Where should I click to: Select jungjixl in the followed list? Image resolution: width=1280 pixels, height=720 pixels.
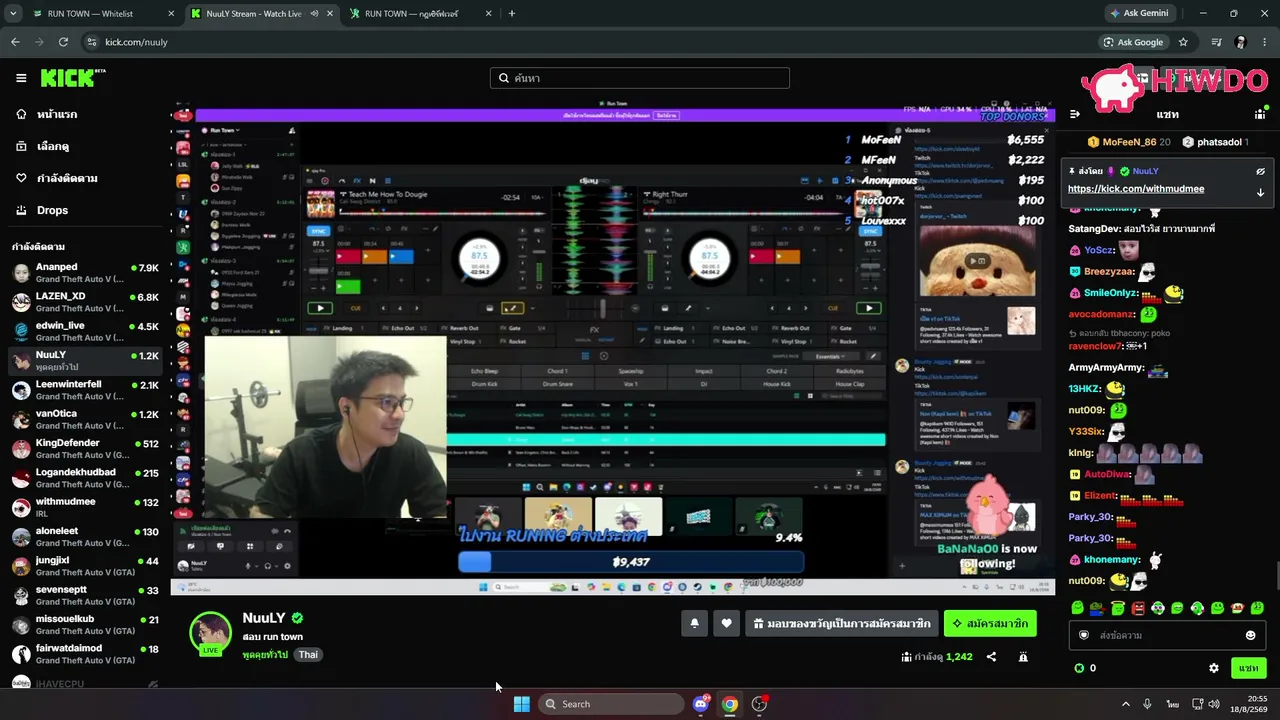pyautogui.click(x=85, y=566)
